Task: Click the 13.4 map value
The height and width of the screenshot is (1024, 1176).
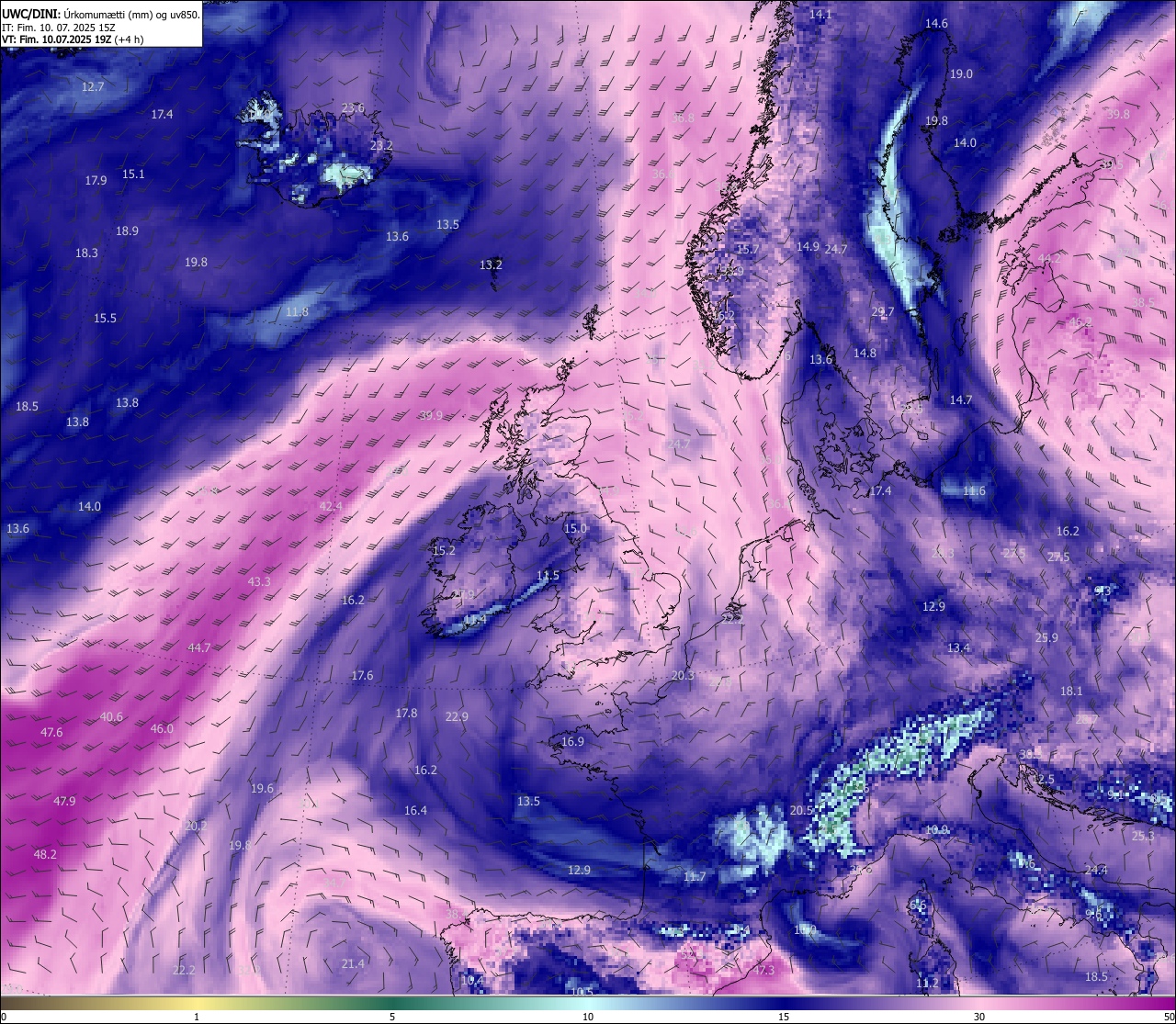Action: pos(958,648)
